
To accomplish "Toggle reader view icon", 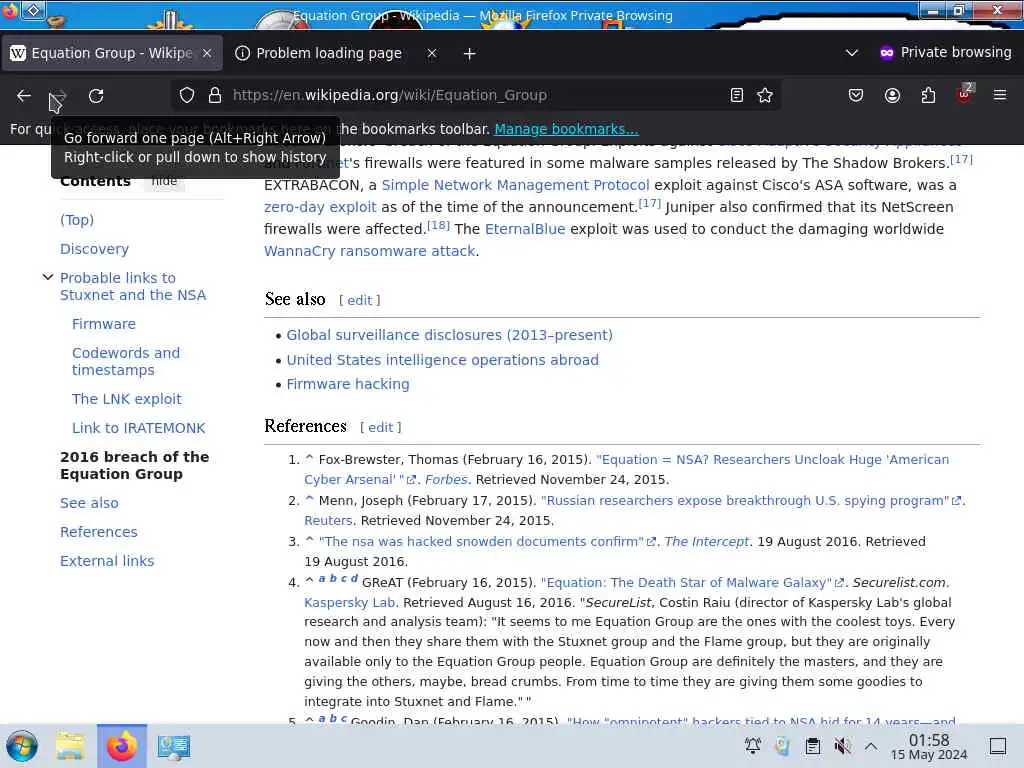I will pos(737,95).
